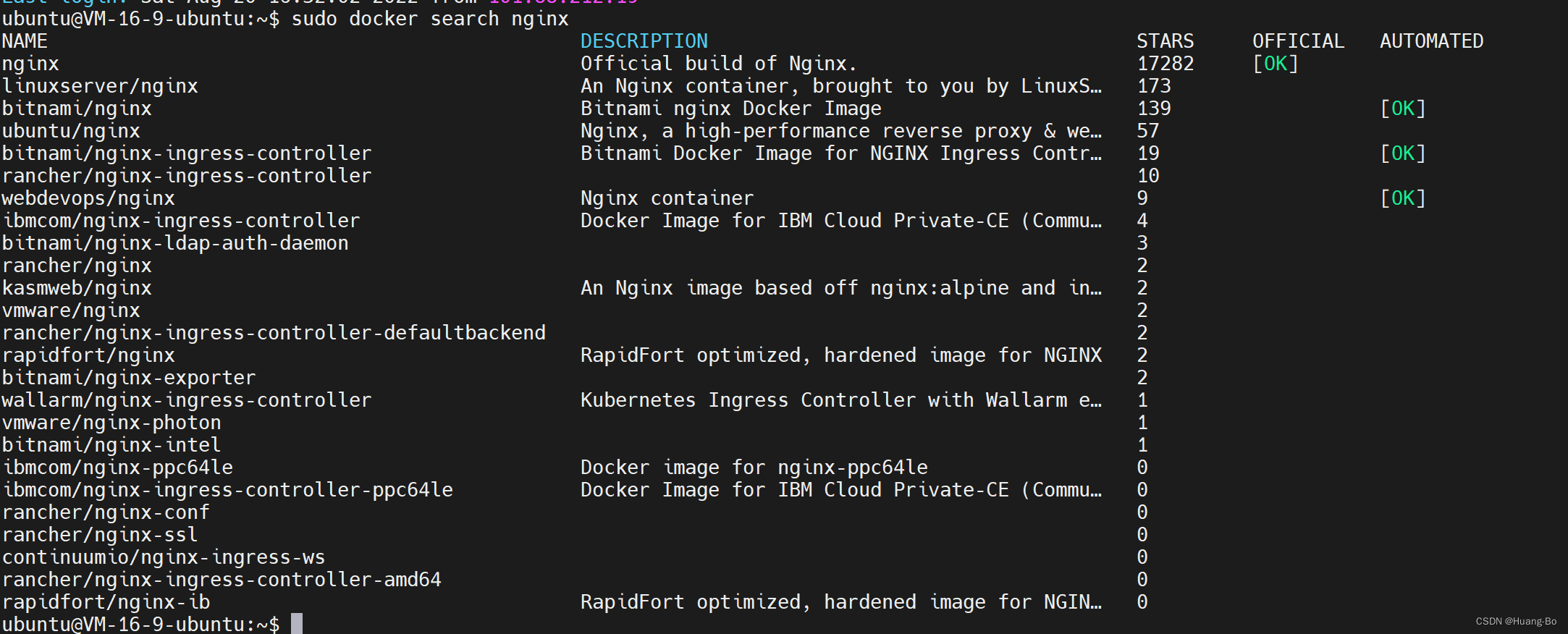Click the star count 139
The image size is (1568, 634).
[x=1154, y=109]
